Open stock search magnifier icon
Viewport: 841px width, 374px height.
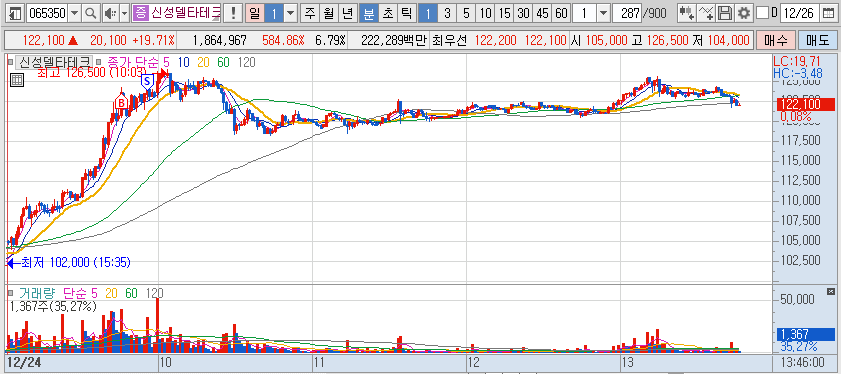91,13
